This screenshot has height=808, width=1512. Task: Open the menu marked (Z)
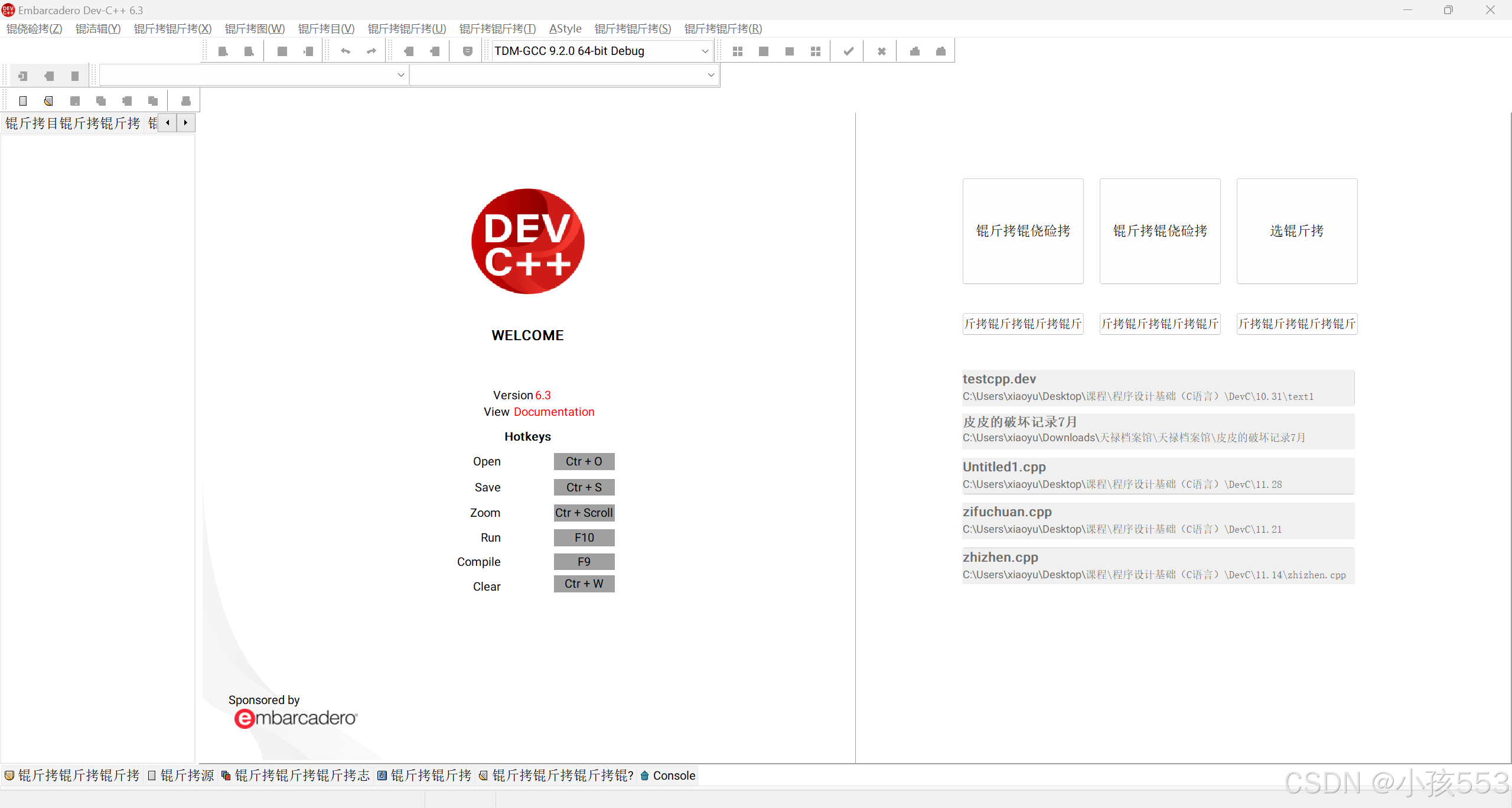34,29
